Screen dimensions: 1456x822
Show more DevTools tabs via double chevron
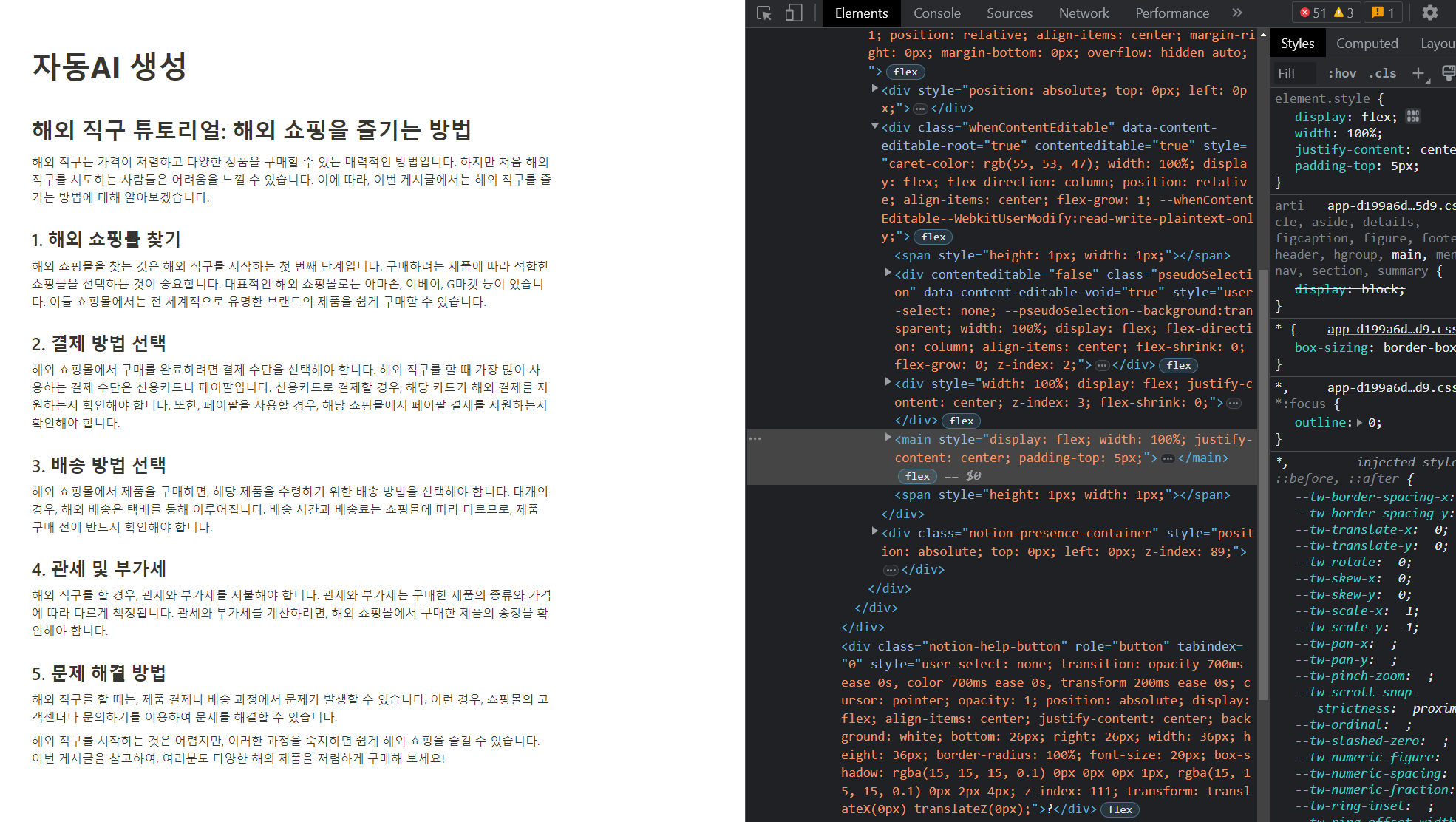pos(1237,13)
